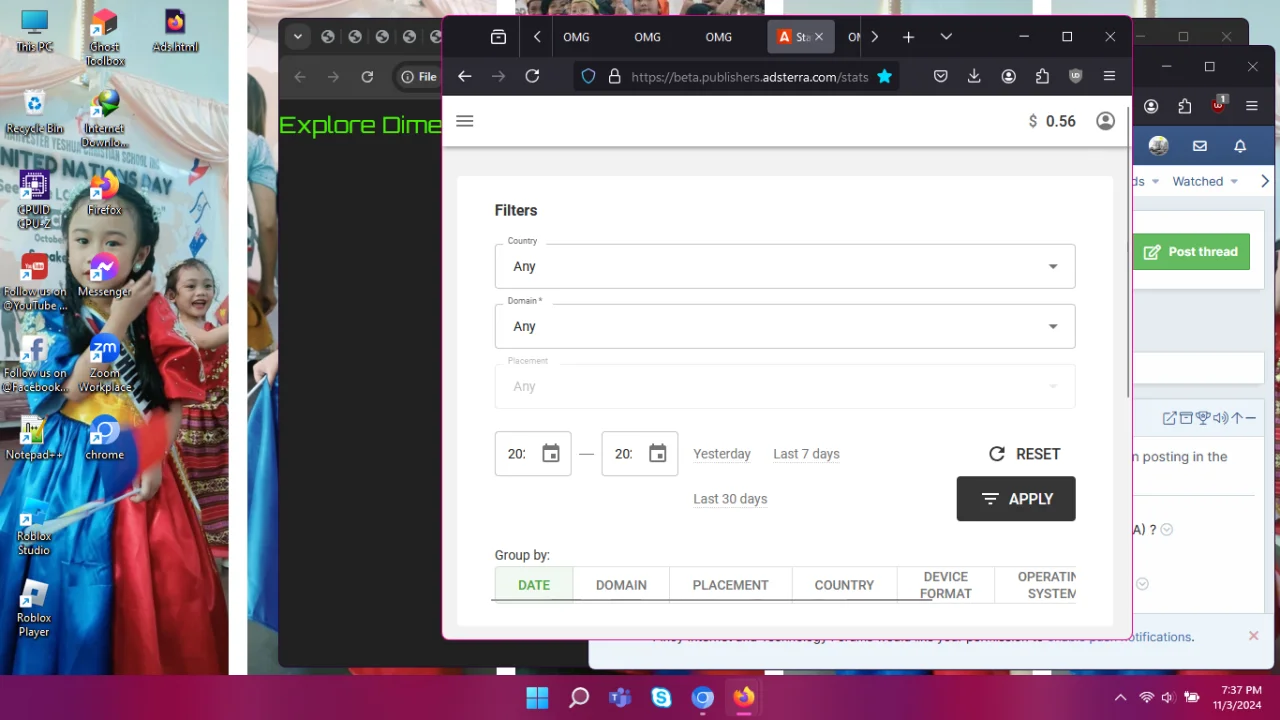The image size is (1280, 720).
Task: Open the Roblox Studio desktop shortcut
Action: tap(33, 529)
